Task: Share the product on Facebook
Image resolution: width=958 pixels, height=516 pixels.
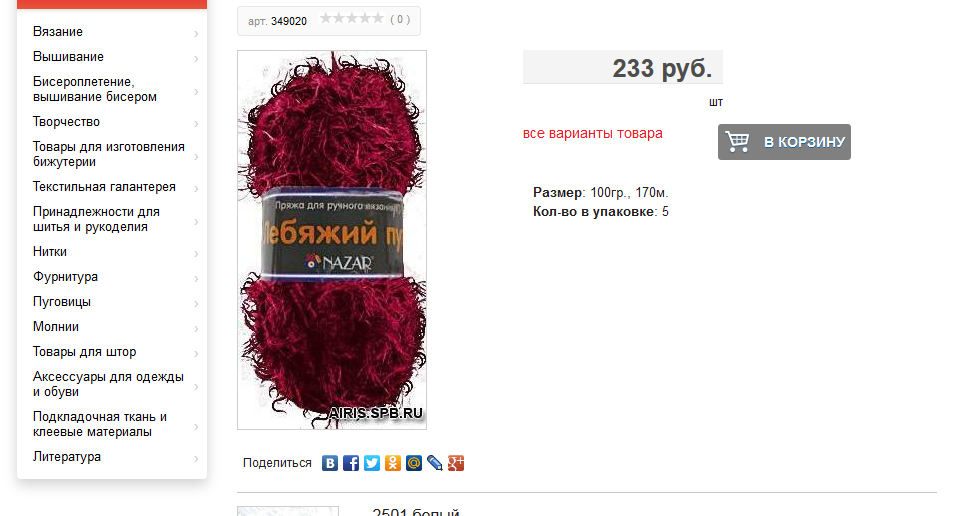Action: (351, 463)
